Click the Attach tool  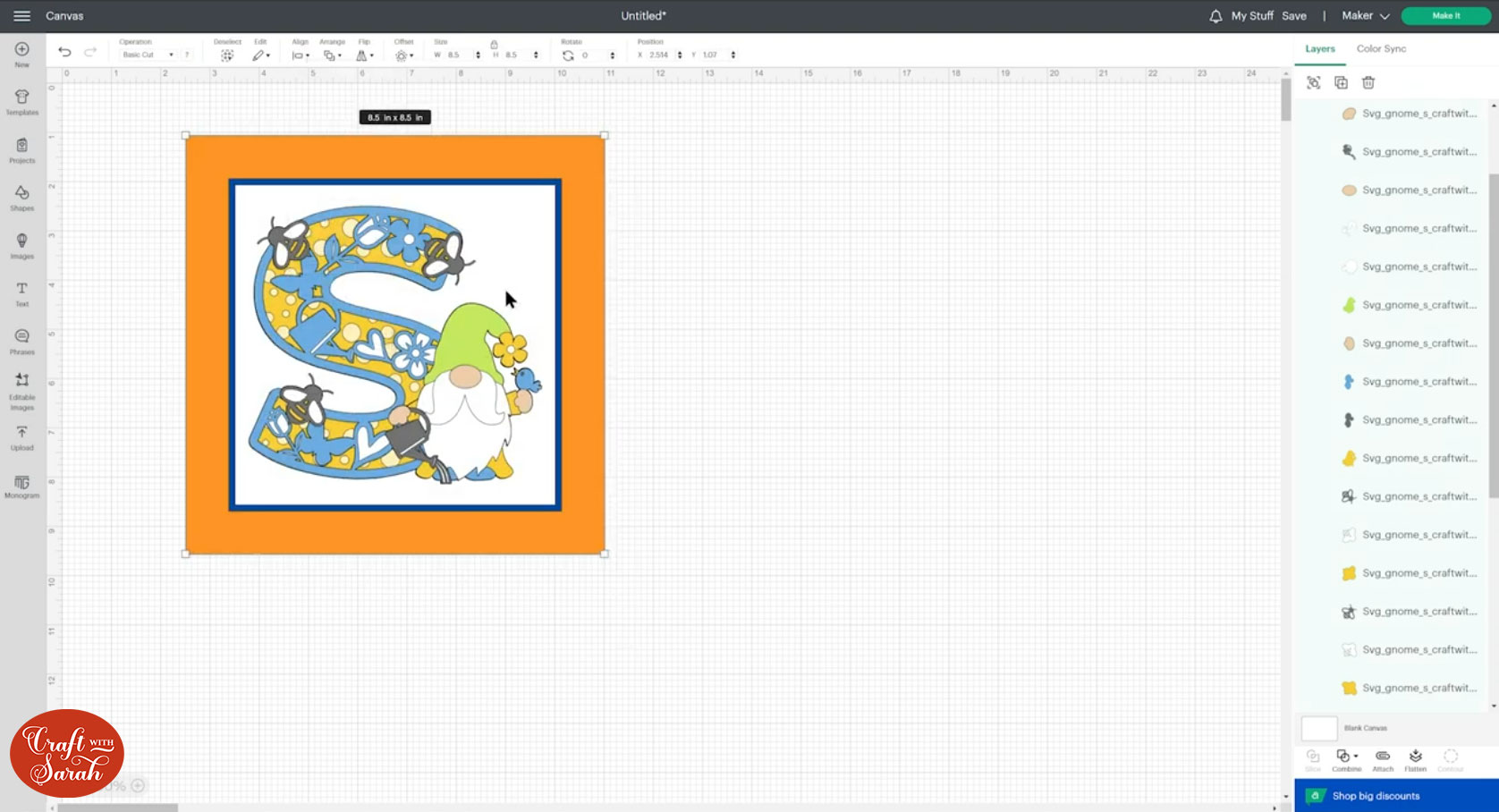[x=1383, y=760]
